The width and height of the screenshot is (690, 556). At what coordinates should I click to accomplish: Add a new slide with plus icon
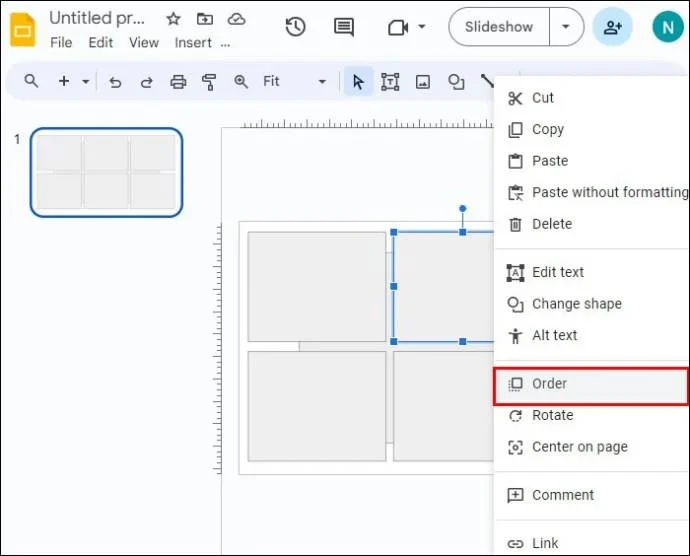[x=64, y=81]
